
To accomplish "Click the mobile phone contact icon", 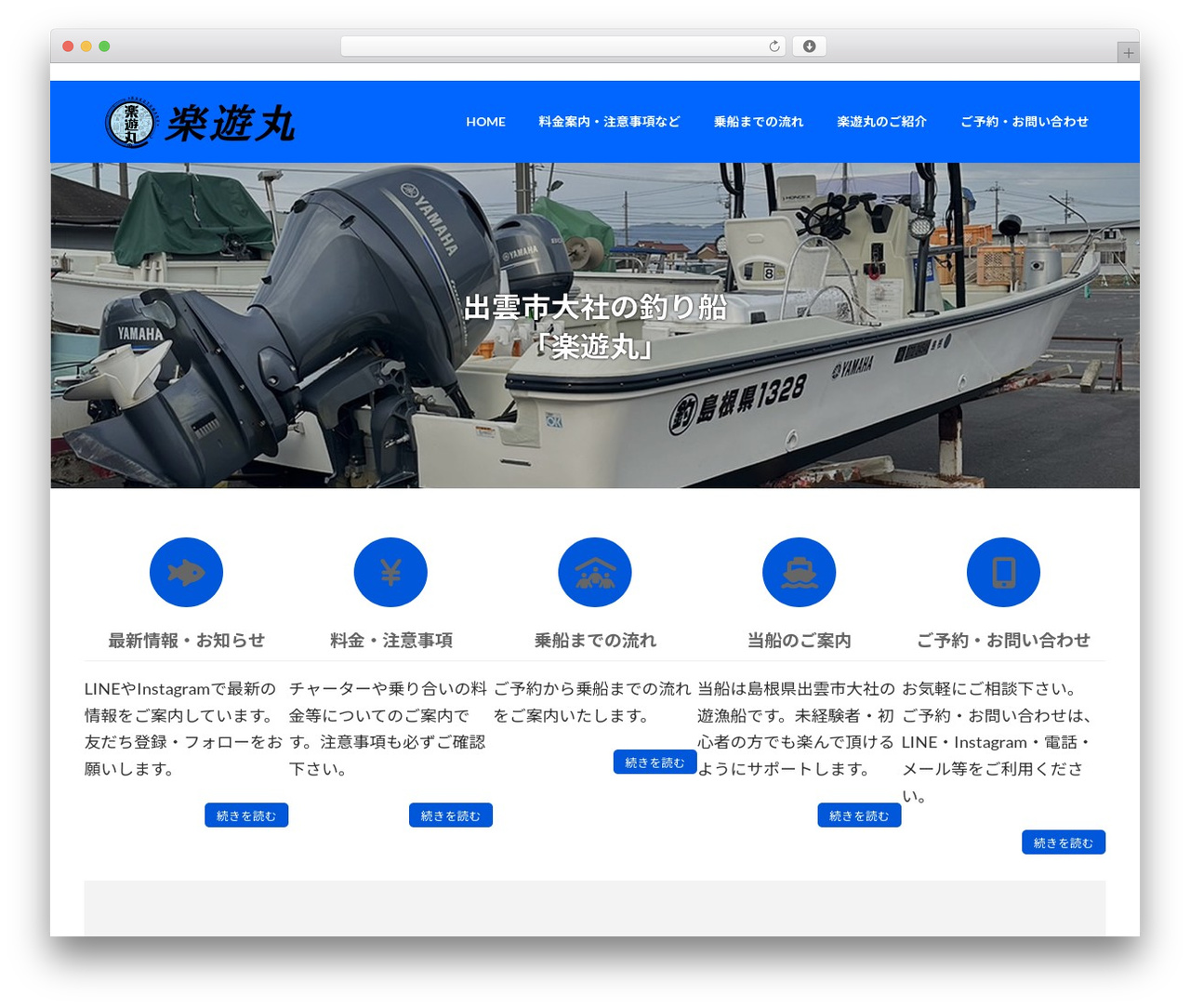I will (1003, 572).
